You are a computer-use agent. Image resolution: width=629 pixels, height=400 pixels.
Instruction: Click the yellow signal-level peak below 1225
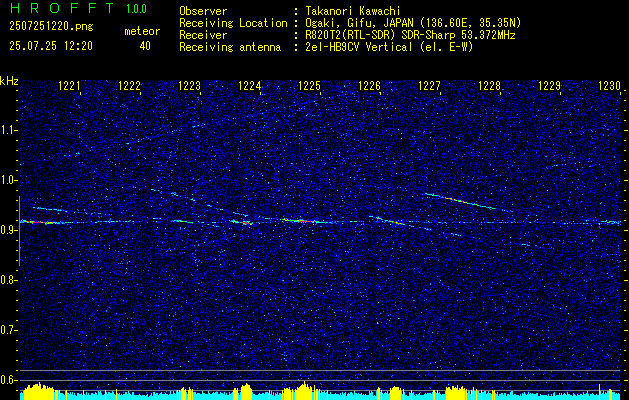[303, 390]
